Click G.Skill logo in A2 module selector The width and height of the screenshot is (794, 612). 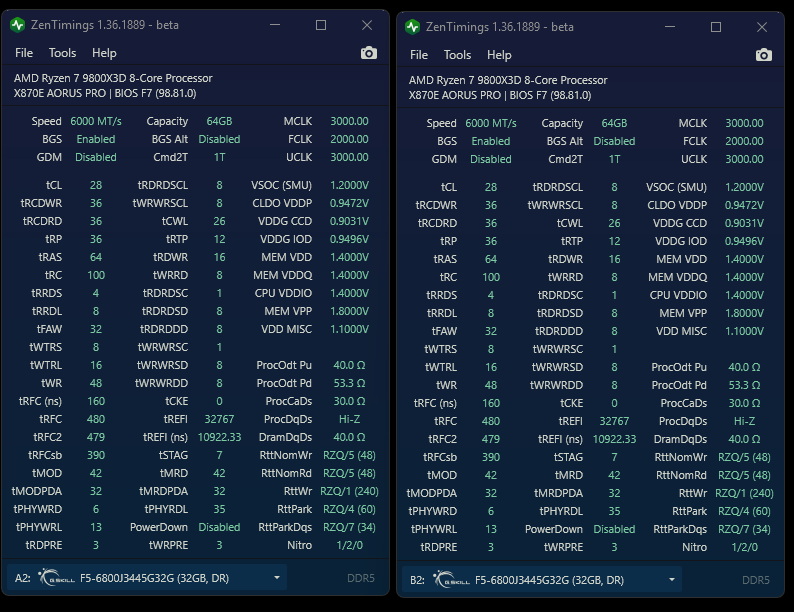[x=56, y=577]
